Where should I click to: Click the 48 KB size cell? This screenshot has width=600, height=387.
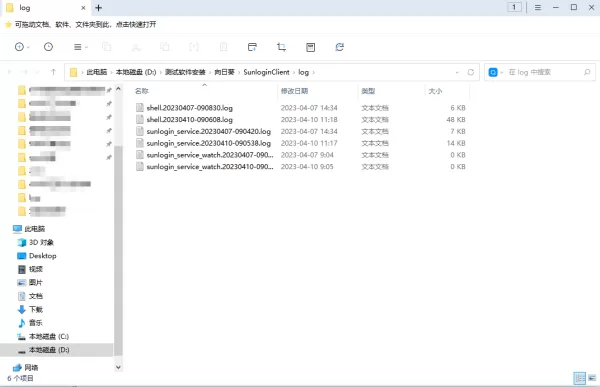tap(456, 120)
